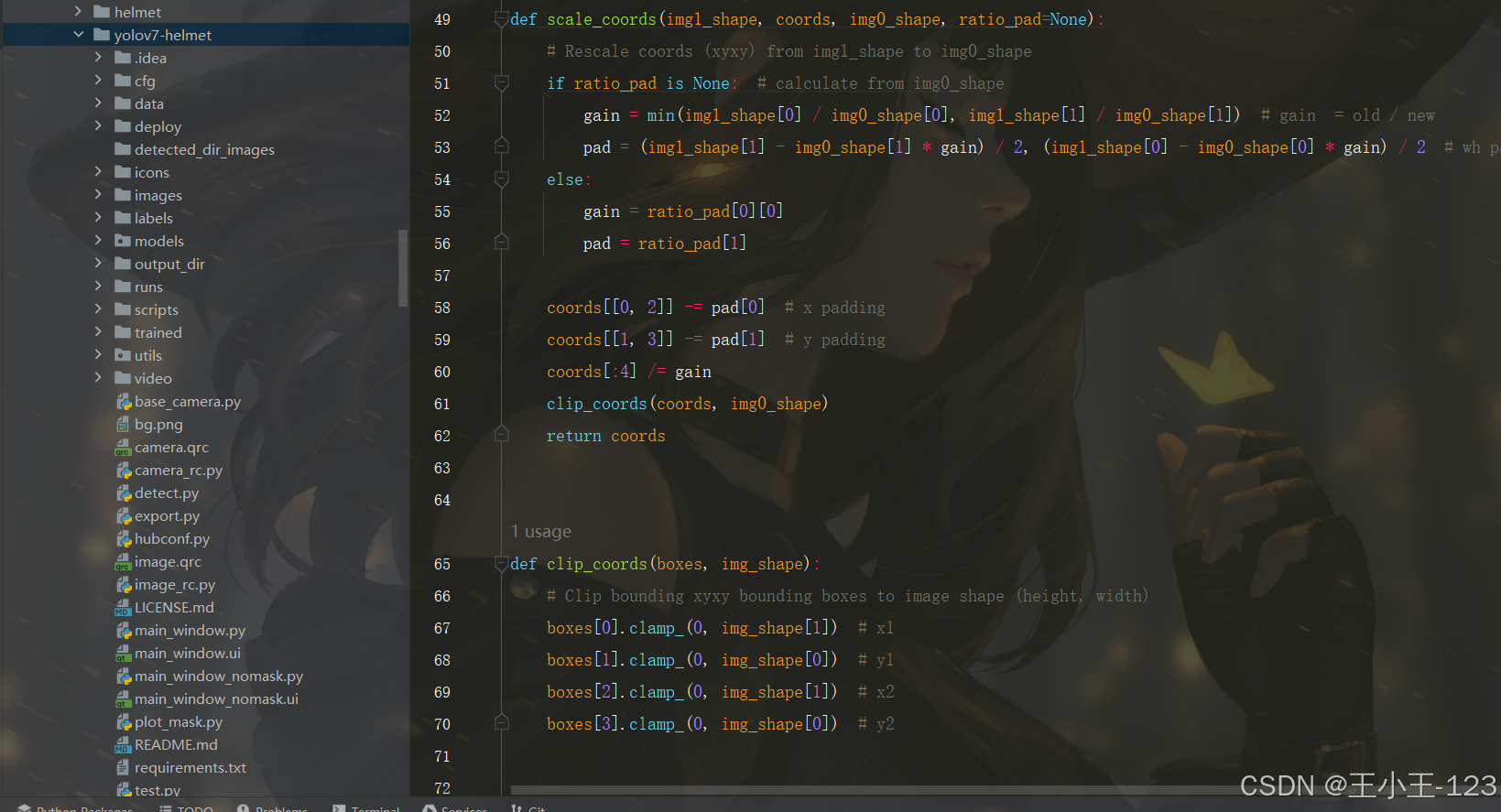Click the main_window.ui Qt file icon
Screen dimensions: 1501x812
pos(124,654)
